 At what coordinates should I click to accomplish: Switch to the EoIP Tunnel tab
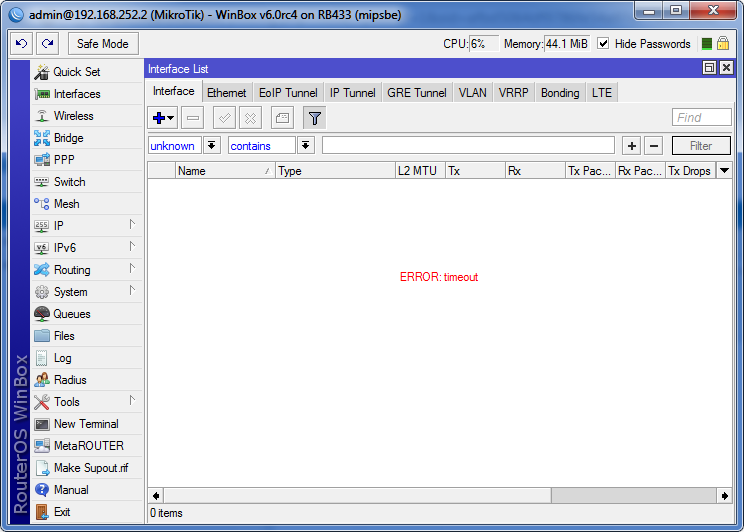coord(288,93)
